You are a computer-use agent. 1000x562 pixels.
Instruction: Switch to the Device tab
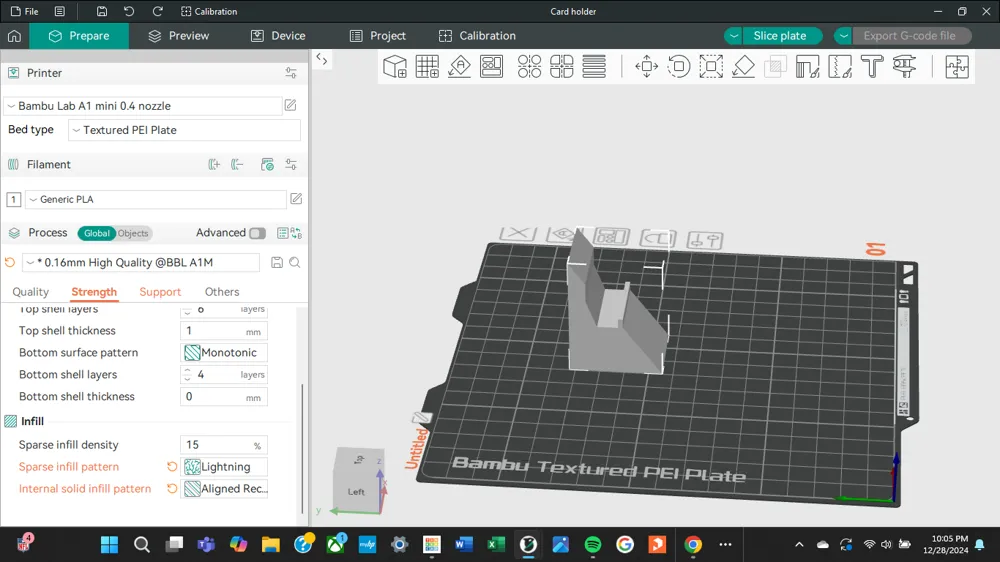click(x=278, y=36)
